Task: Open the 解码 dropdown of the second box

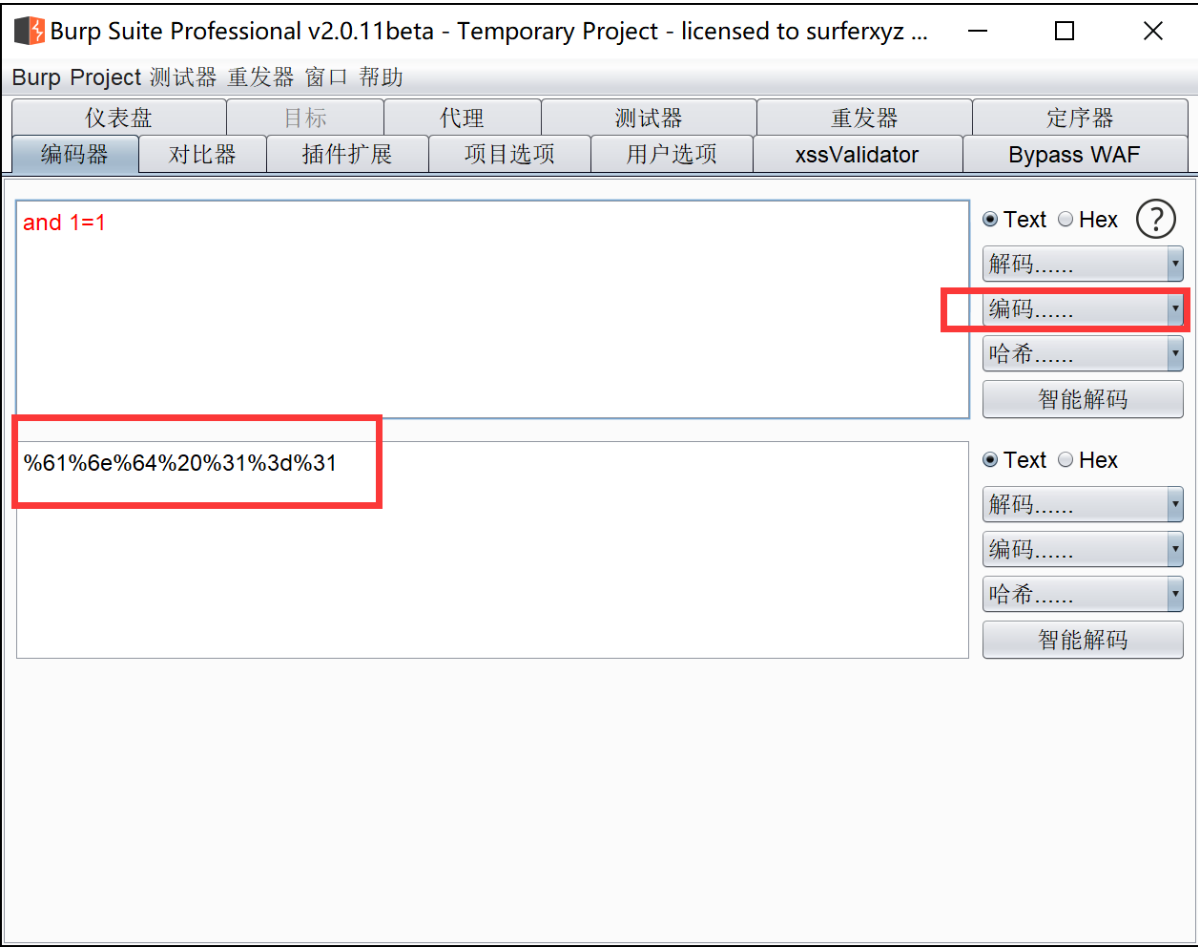Action: (x=1083, y=504)
